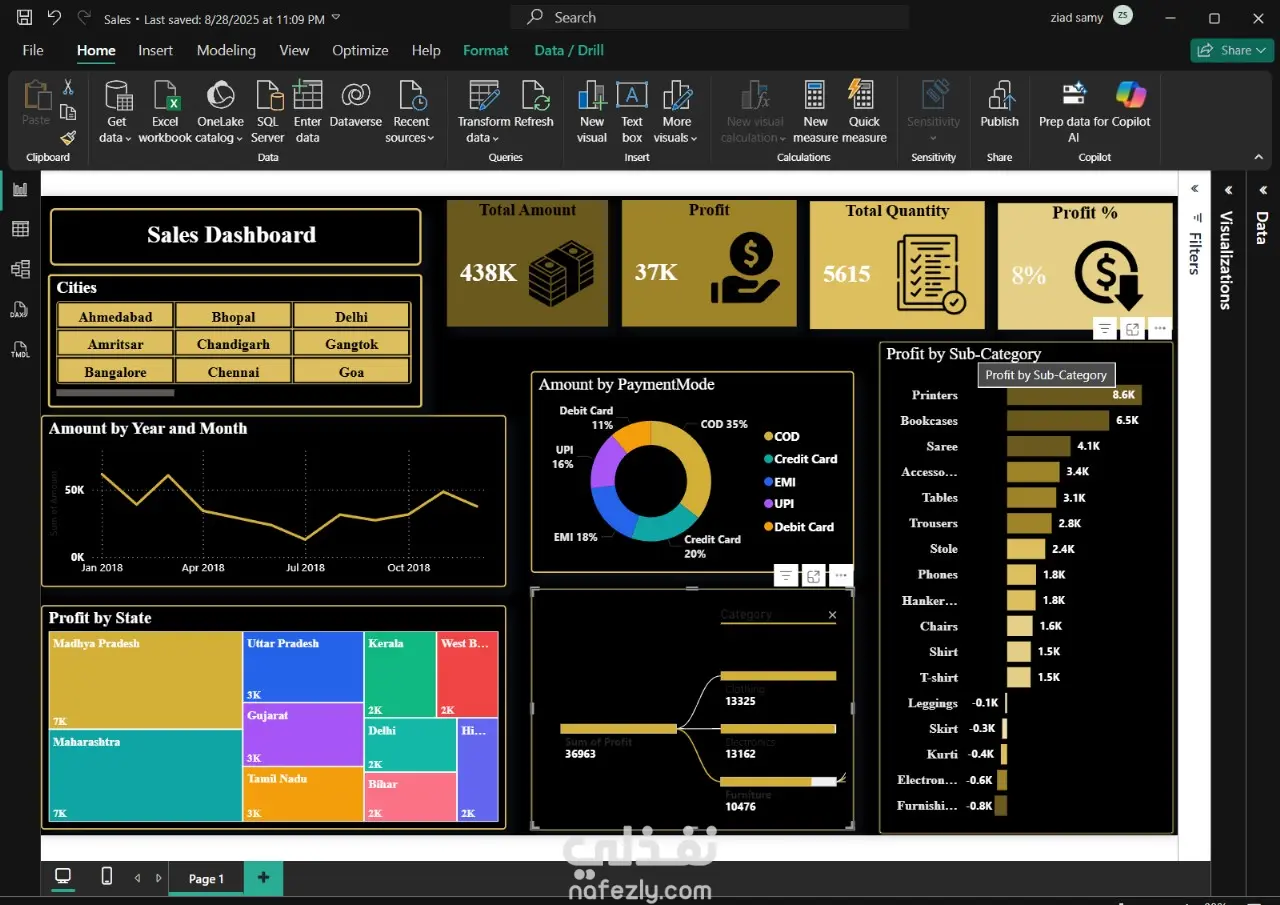
Task: Add a new report page
Action: click(263, 878)
